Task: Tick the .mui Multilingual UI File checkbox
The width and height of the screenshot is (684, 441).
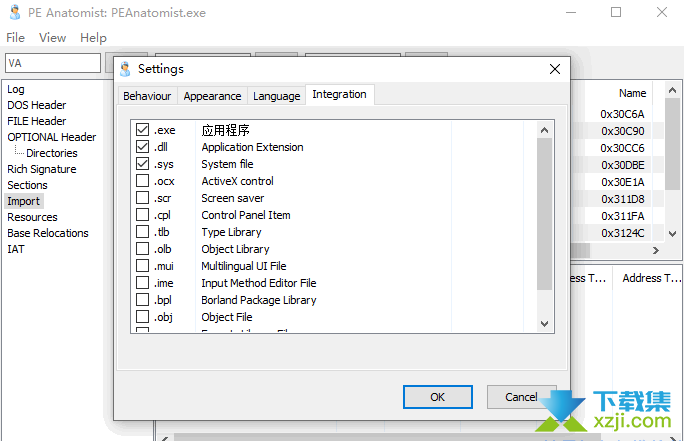Action: pos(142,266)
